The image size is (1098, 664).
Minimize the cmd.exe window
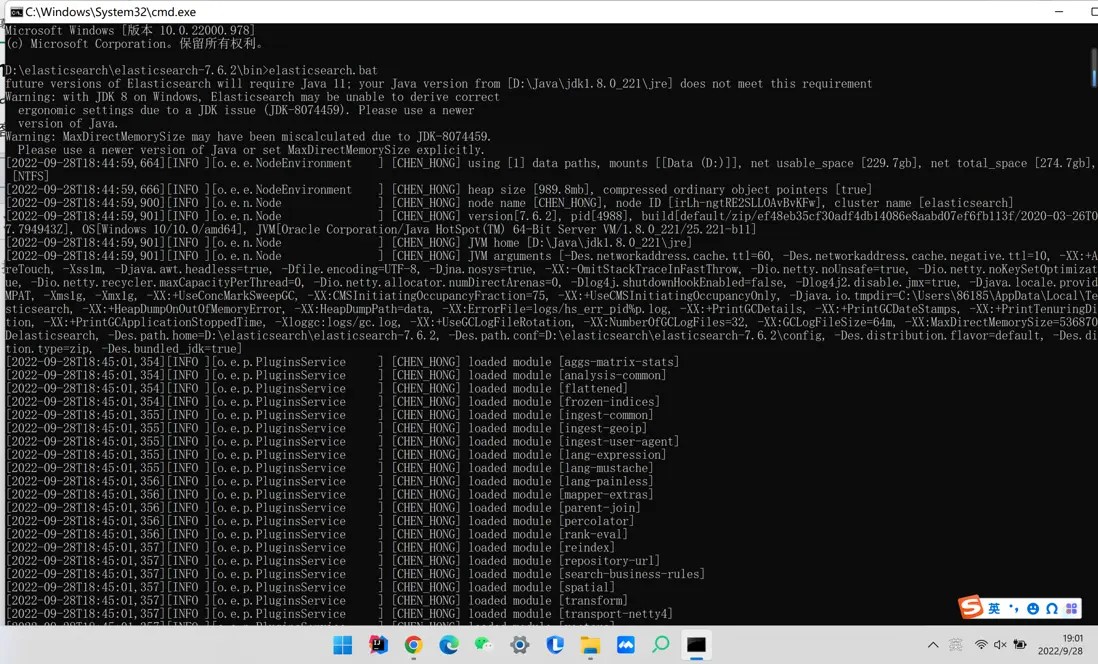(1059, 12)
